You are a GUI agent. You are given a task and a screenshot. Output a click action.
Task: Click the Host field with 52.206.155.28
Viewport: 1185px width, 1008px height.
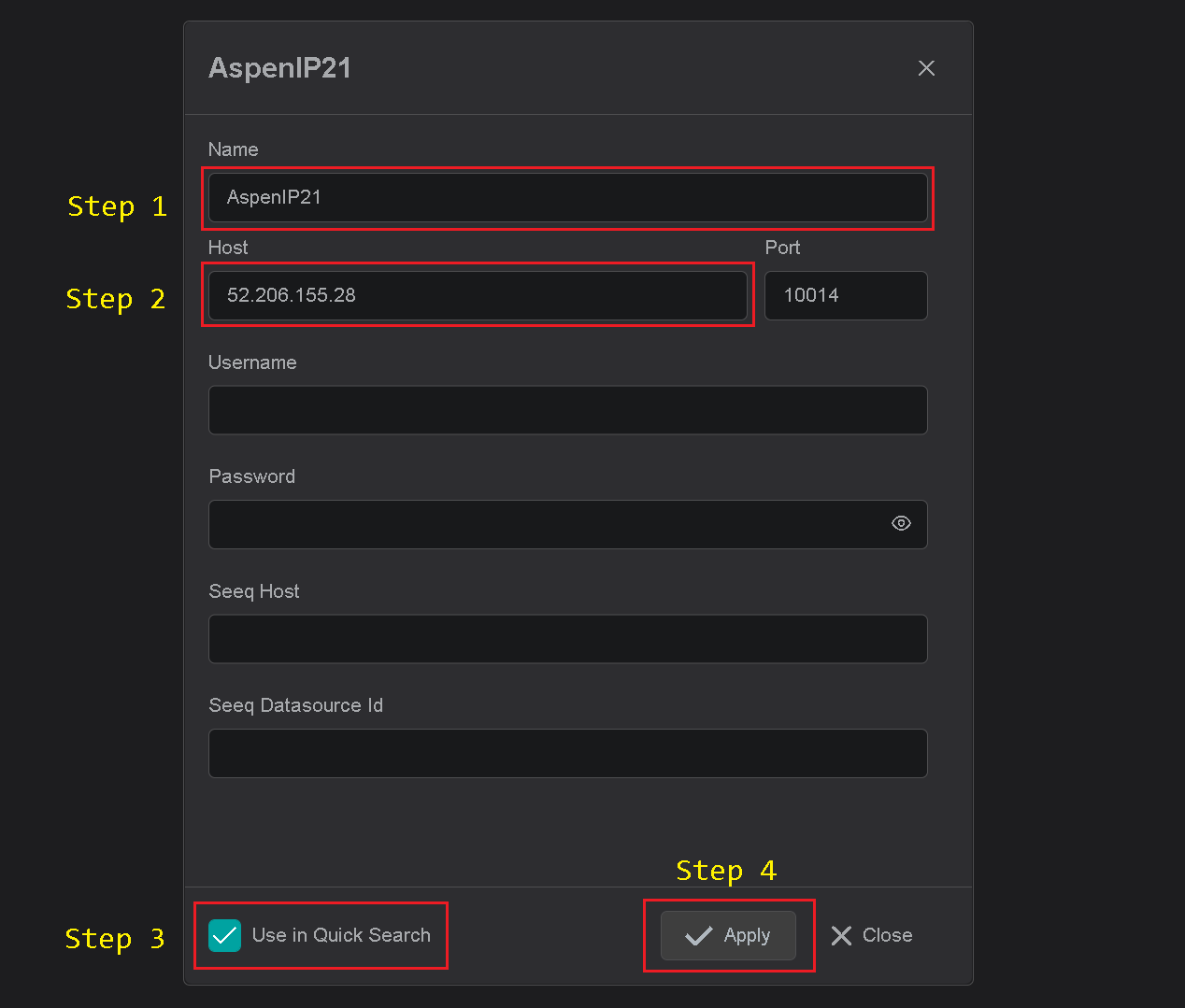(x=478, y=295)
